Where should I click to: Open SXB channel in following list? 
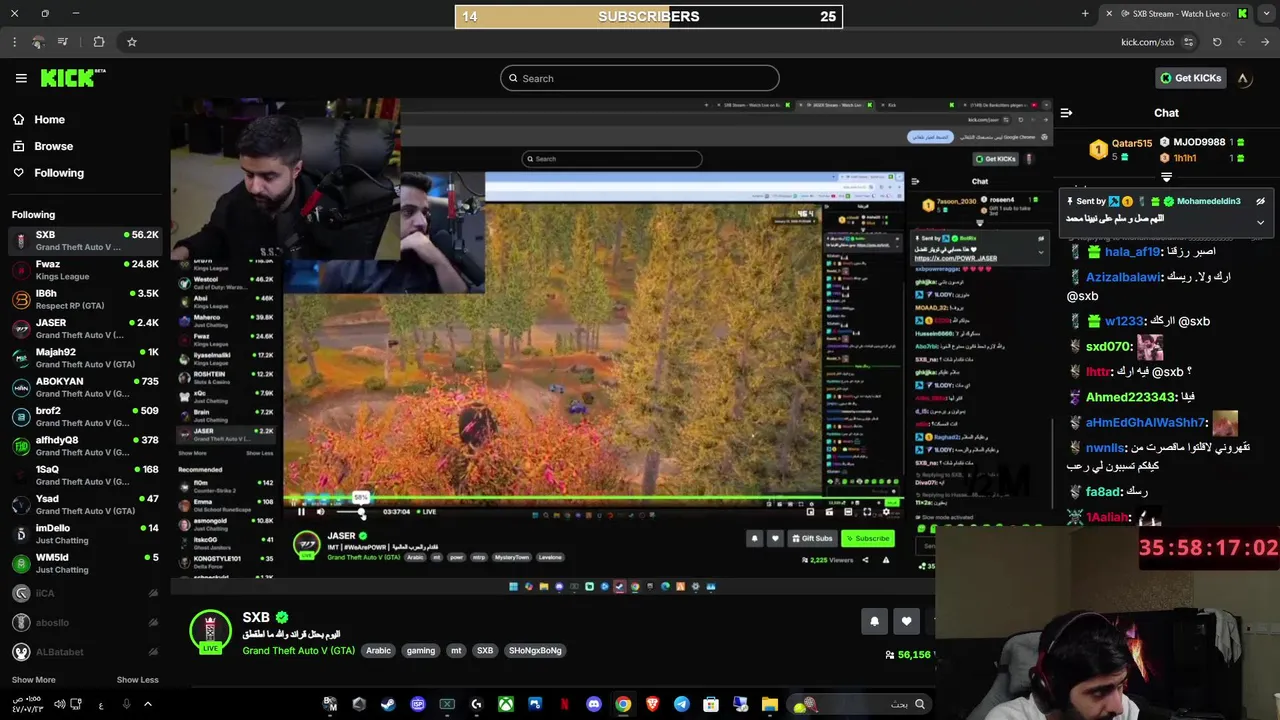tap(85, 240)
